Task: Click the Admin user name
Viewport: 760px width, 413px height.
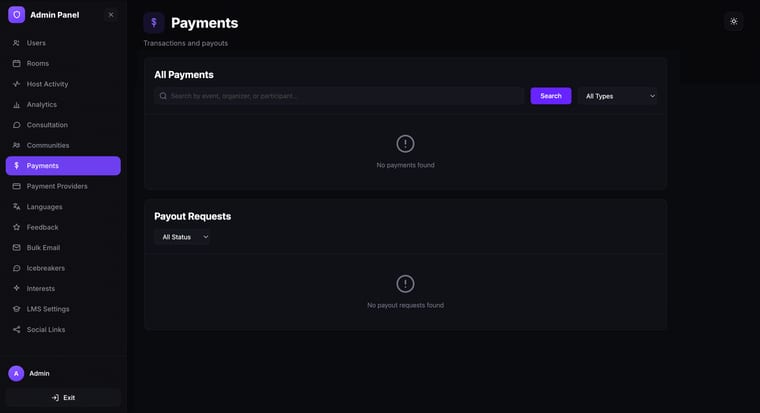Action: point(39,373)
